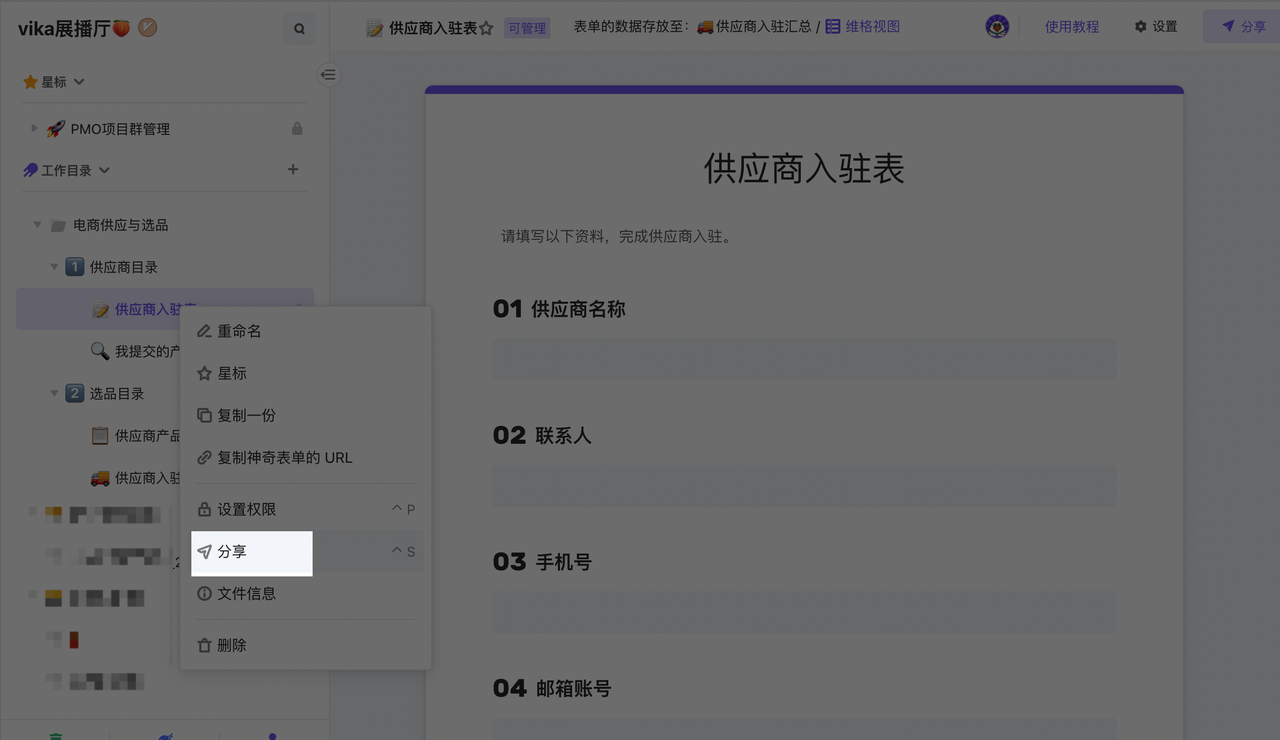Expand the PMO项目群管理 tree node

34,129
